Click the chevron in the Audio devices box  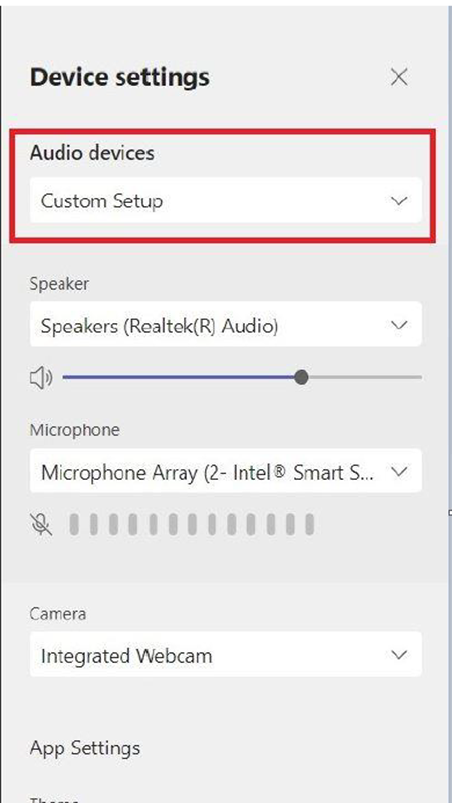tap(398, 200)
